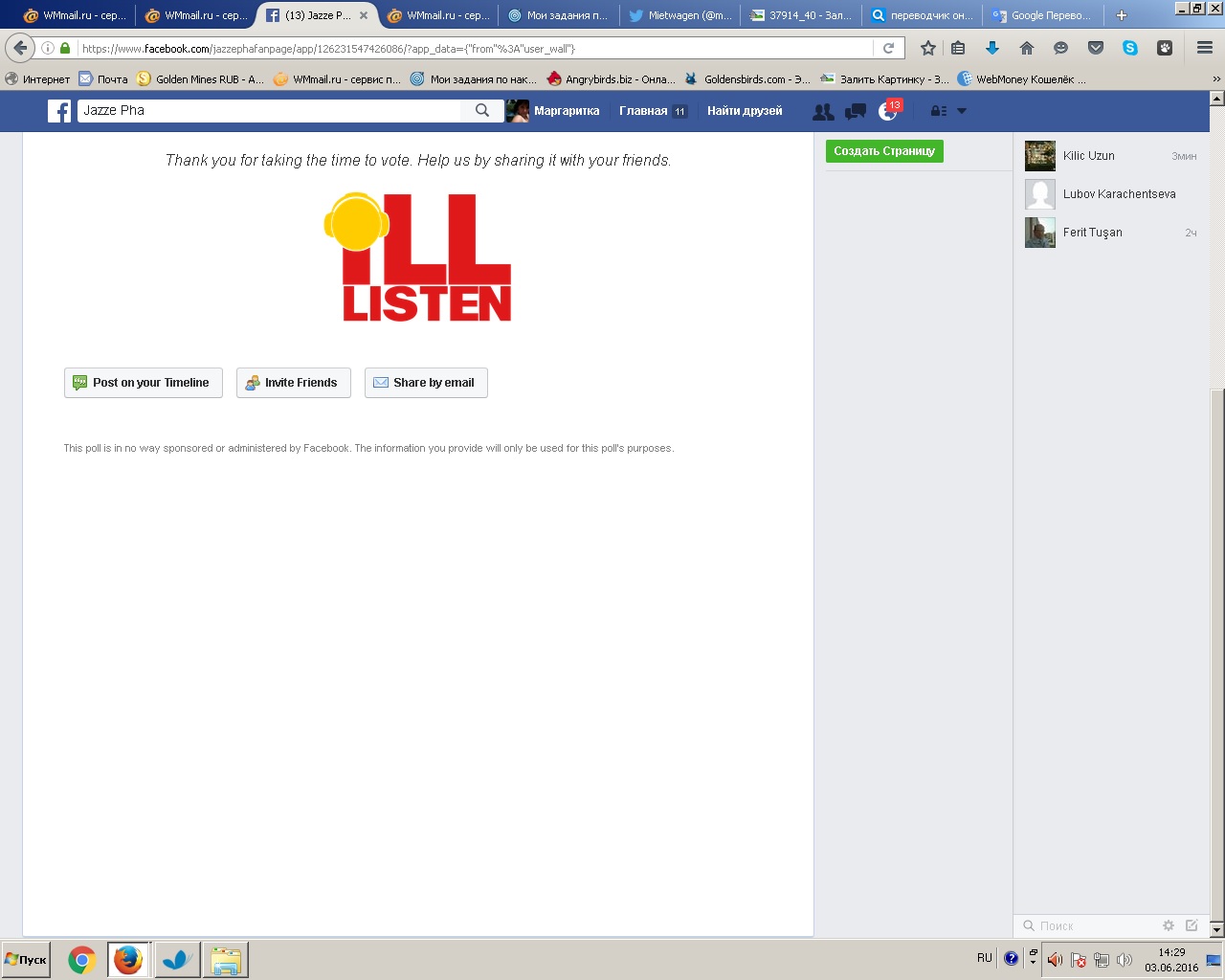Viewport: 1225px width, 980px height.
Task: Open chat with Lubov Karachentseva
Action: (x=1111, y=194)
